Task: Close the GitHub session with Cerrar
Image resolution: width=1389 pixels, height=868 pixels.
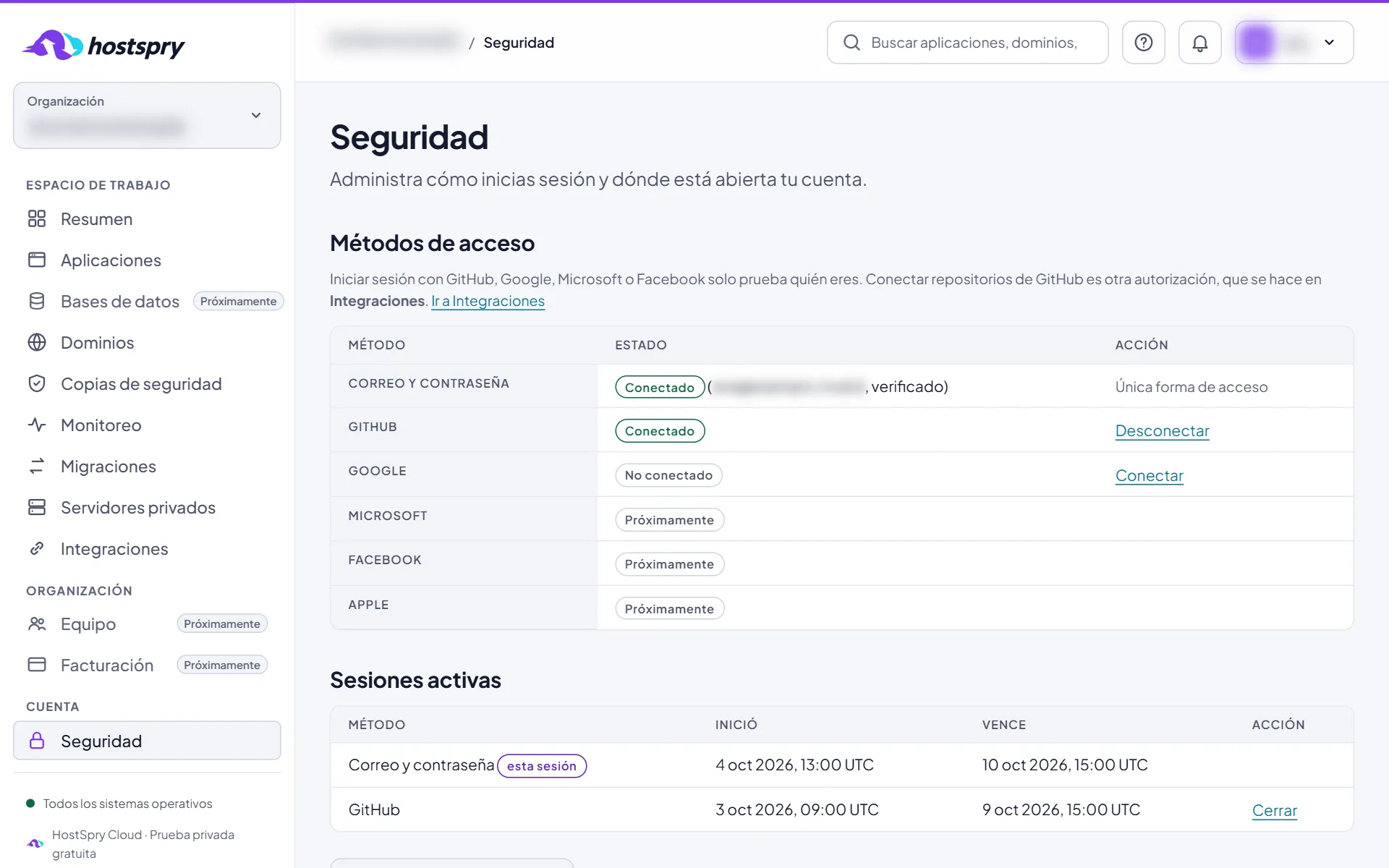Action: pos(1274,810)
